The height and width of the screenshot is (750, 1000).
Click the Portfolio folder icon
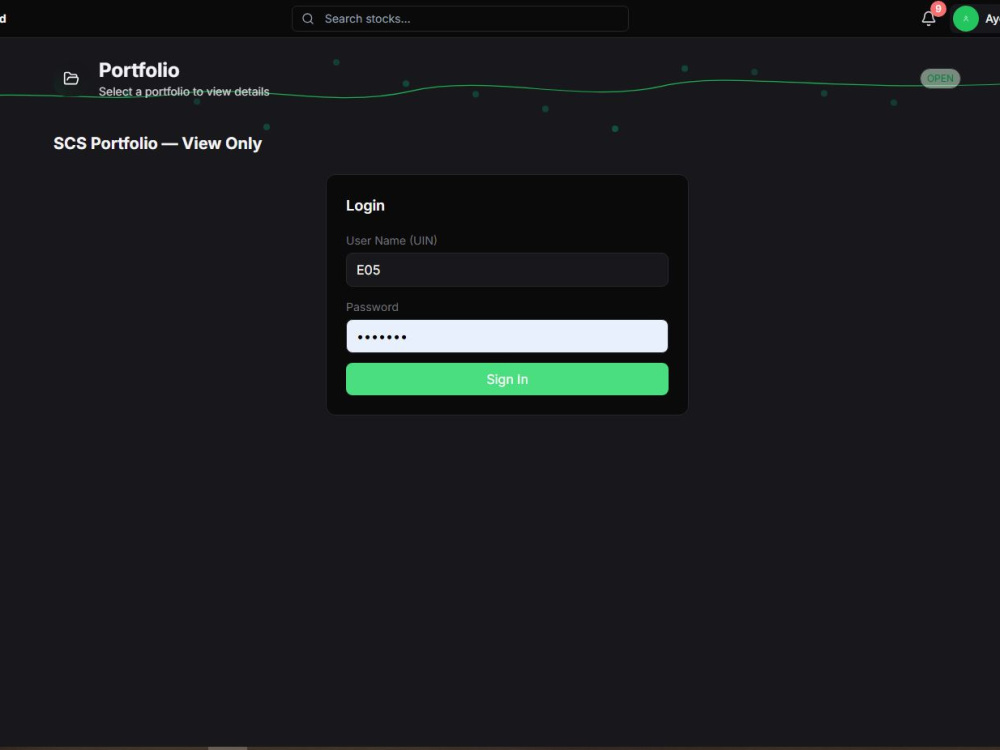(x=71, y=78)
